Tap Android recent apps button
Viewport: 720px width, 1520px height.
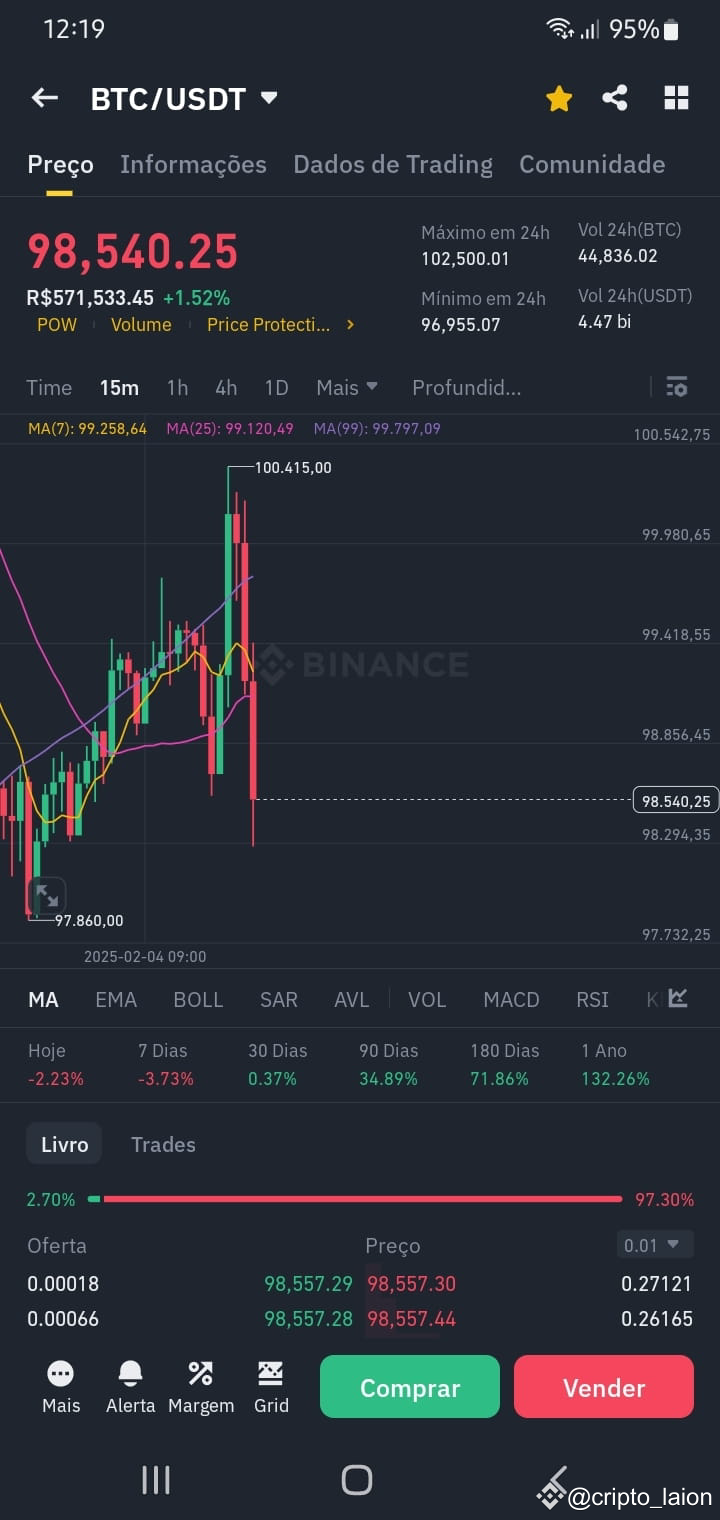pos(156,1480)
